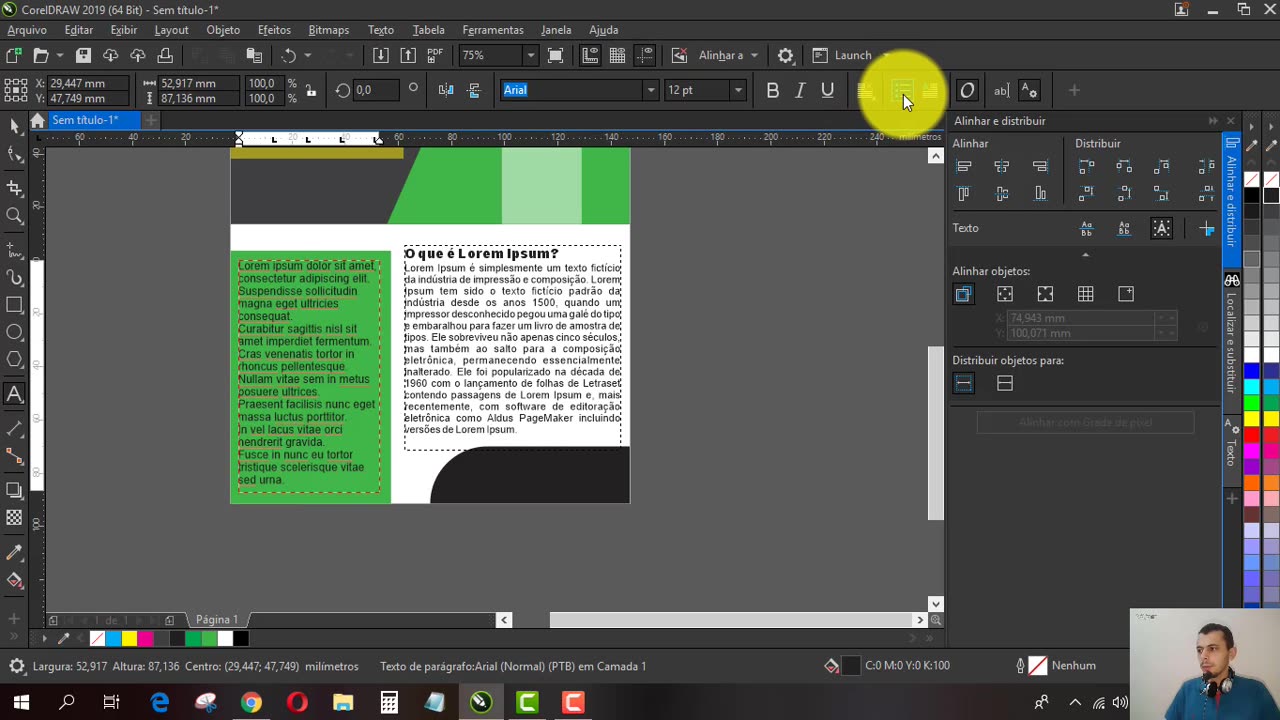
Task: Pick magenta swatch in document palette
Action: (x=144, y=639)
